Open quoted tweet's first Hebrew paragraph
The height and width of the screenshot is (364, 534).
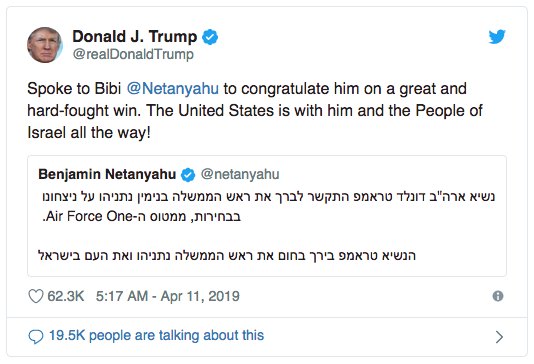268,206
